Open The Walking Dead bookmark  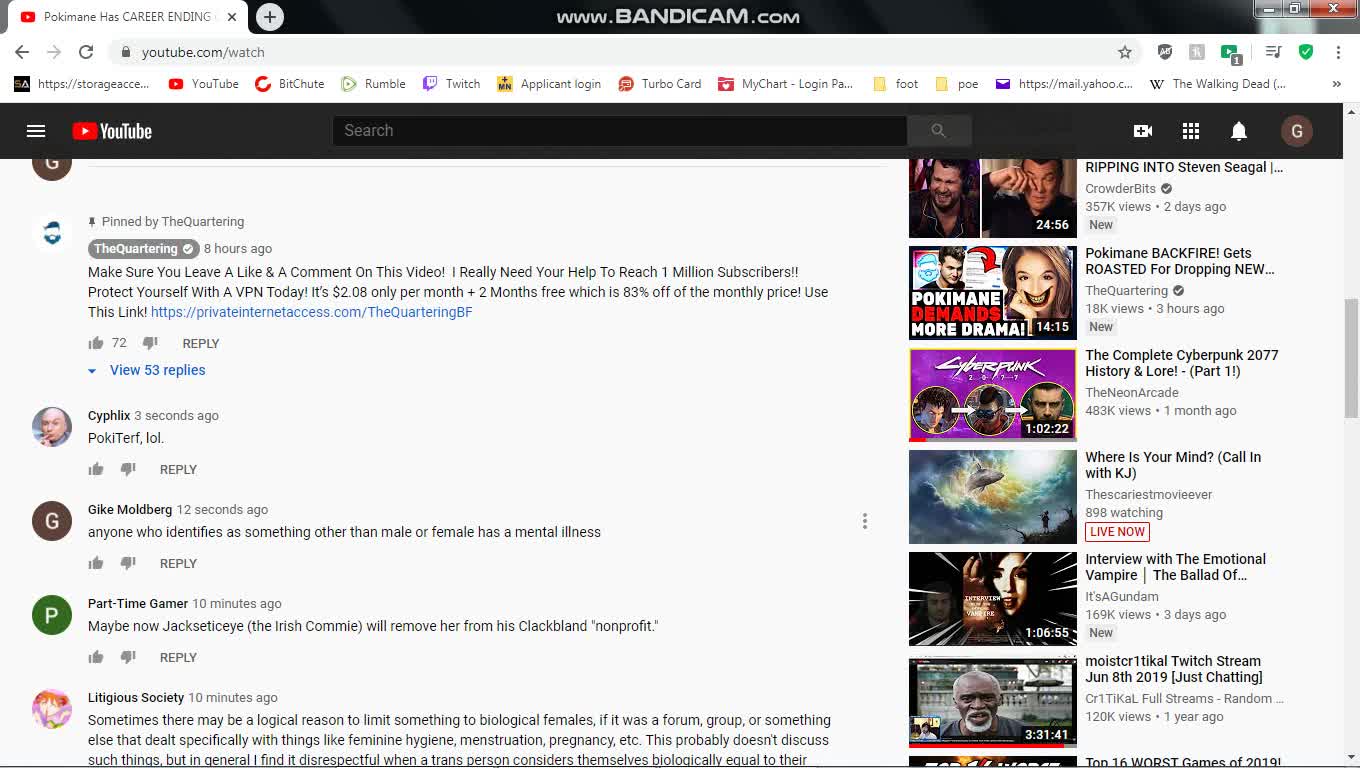point(1218,84)
